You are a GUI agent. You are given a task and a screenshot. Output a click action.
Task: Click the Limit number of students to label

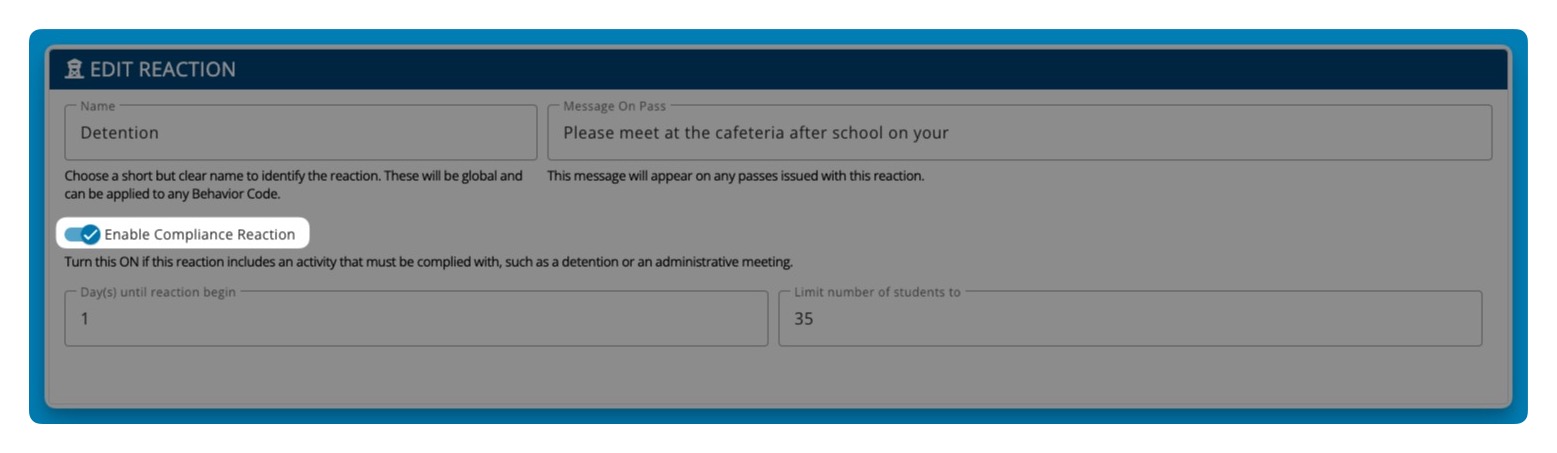877,292
